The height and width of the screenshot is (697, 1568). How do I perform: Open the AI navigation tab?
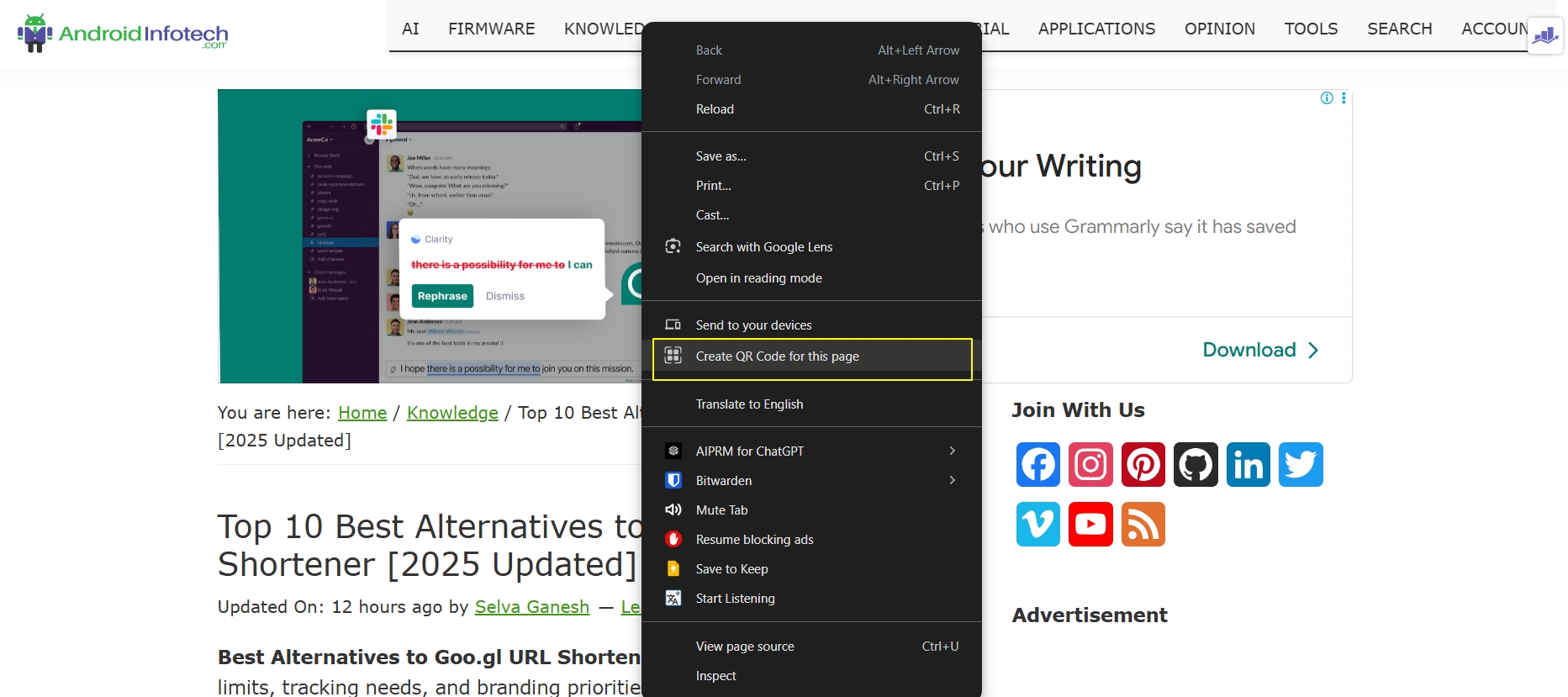point(410,29)
